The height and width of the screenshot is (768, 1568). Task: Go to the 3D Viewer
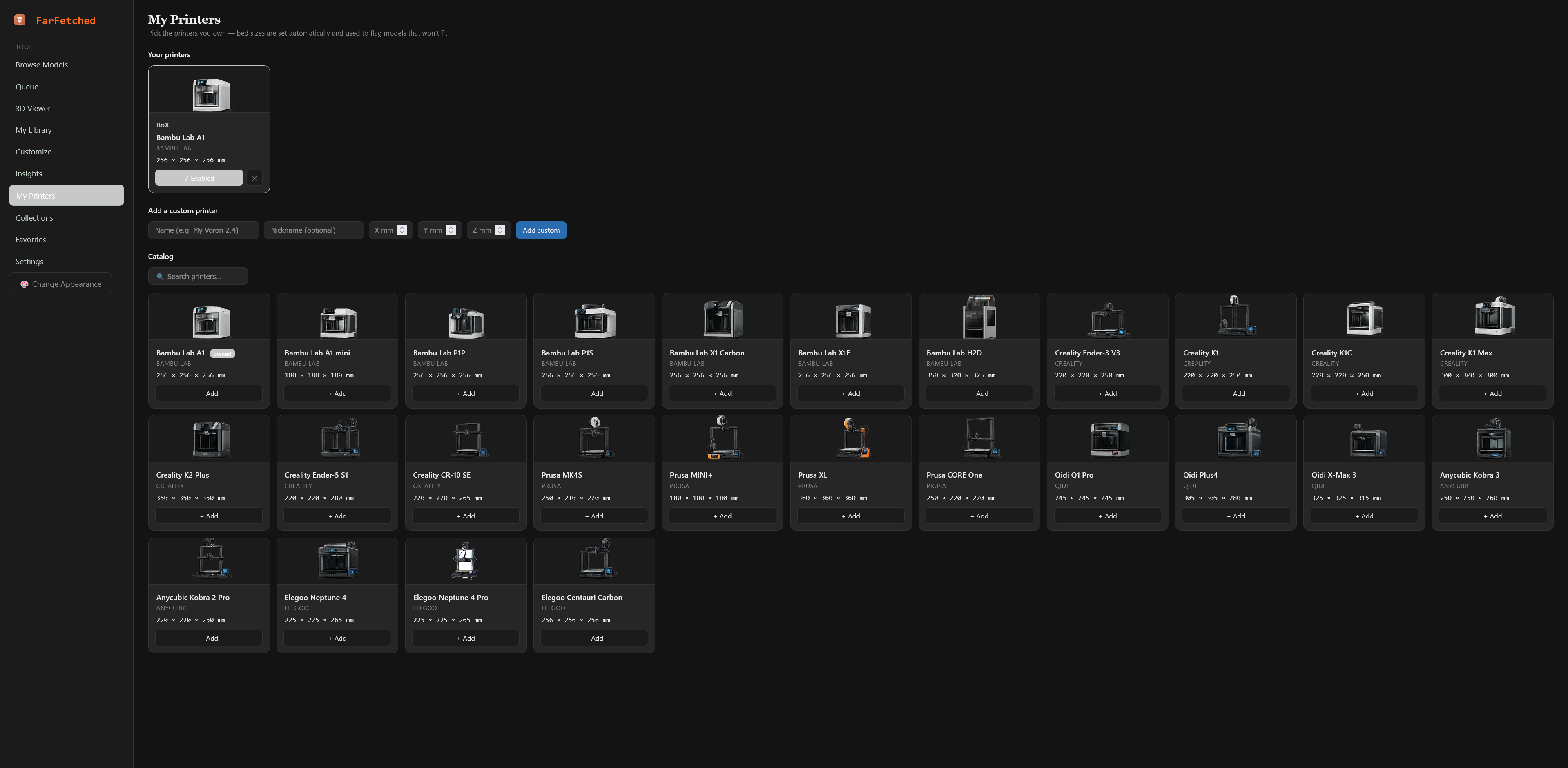(x=66, y=108)
